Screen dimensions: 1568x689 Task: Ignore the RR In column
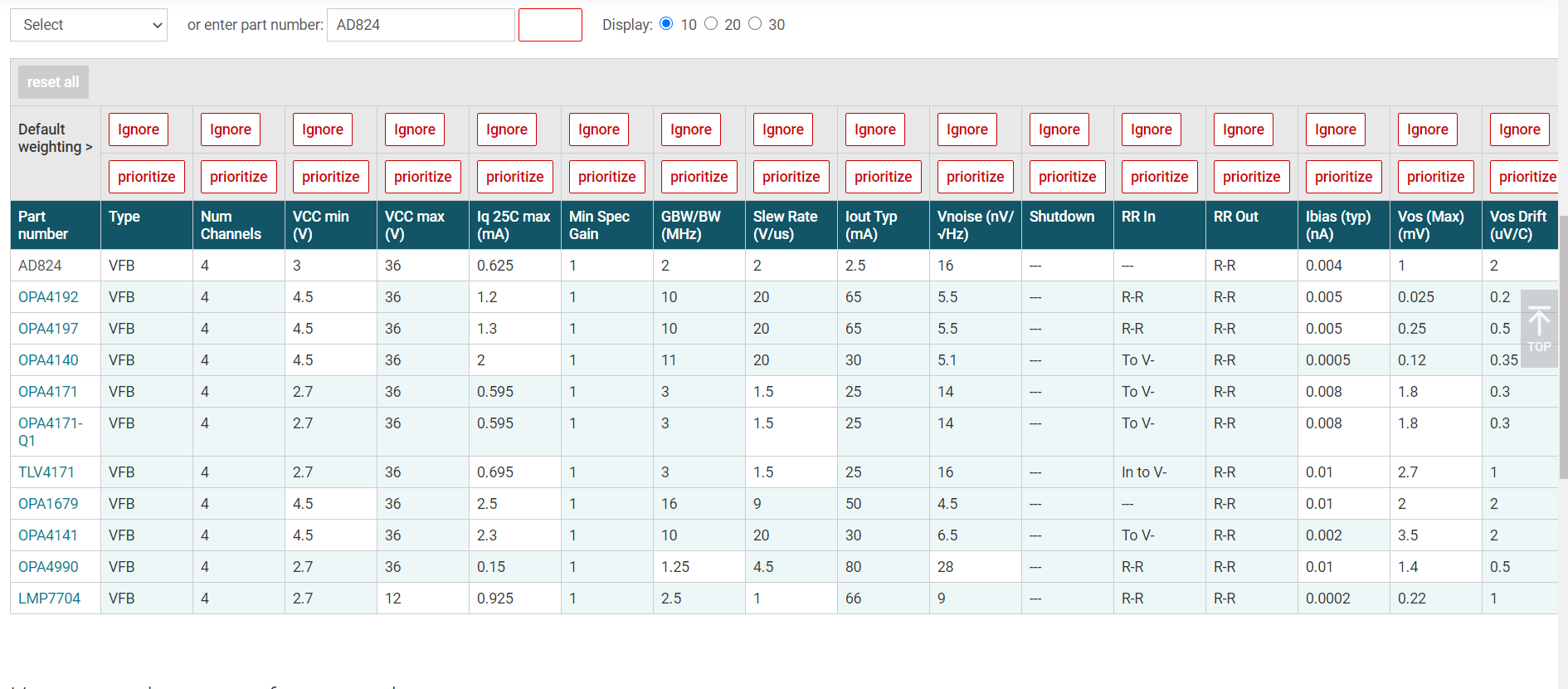1152,129
